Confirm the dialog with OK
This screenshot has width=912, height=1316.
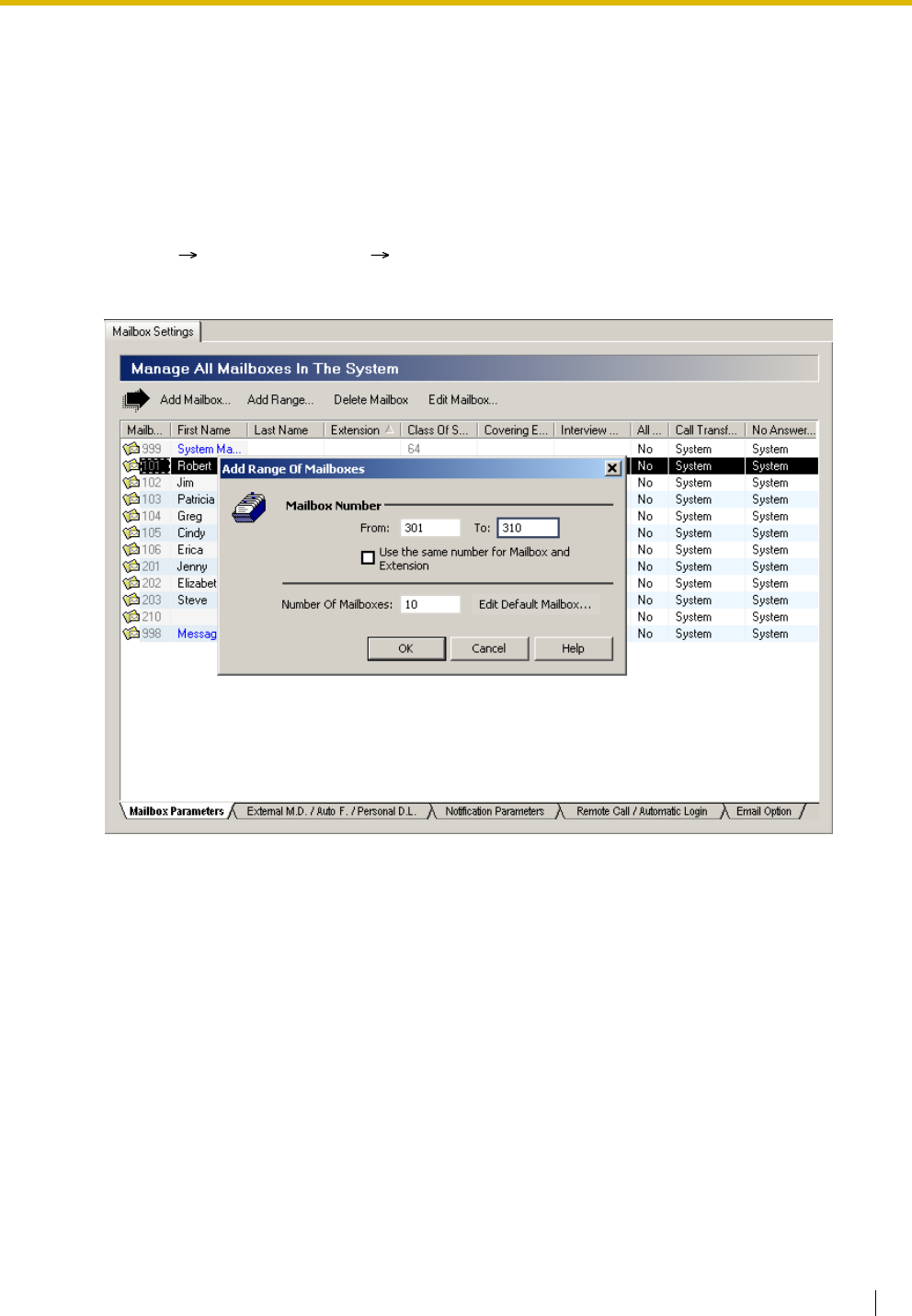pyautogui.click(x=406, y=648)
